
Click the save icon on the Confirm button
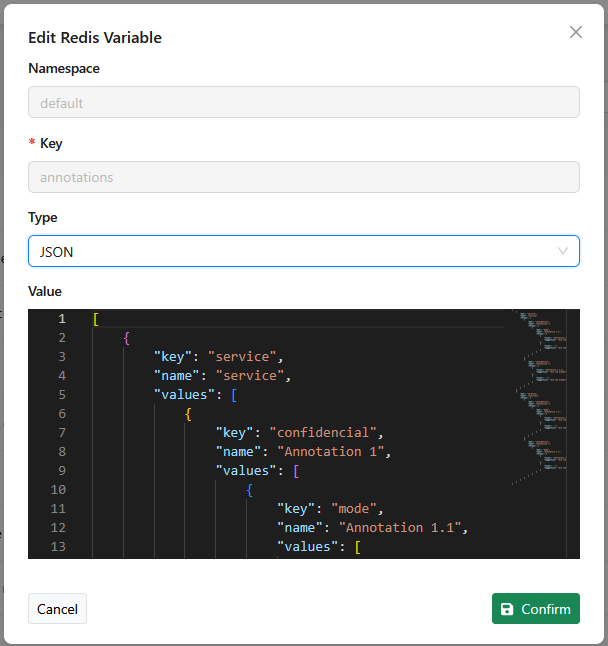click(x=507, y=609)
